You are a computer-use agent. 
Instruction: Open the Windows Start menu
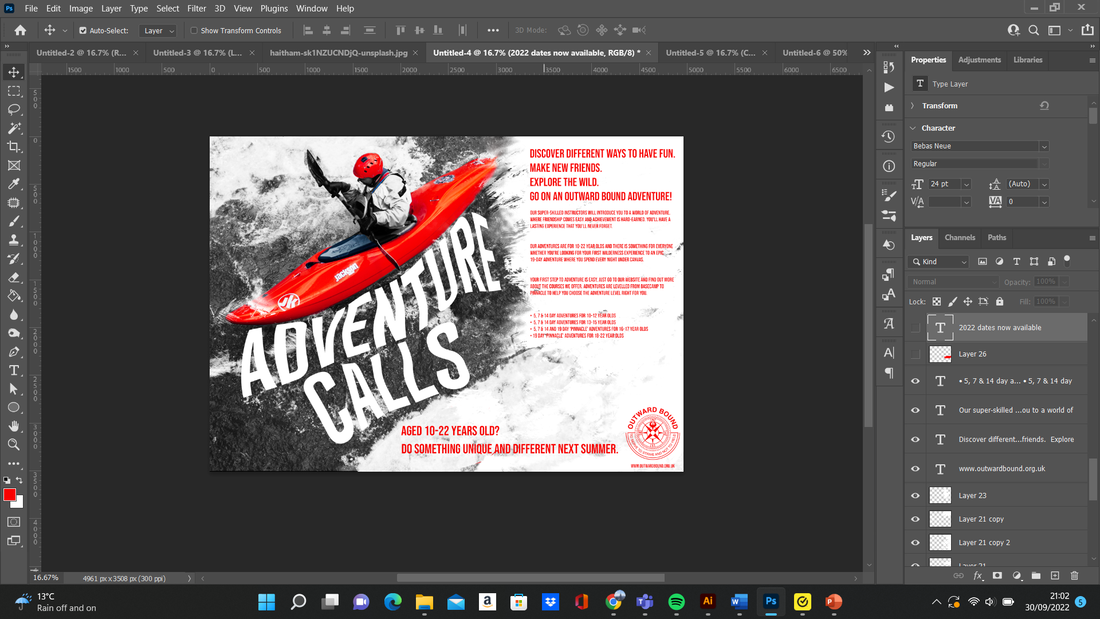[267, 601]
